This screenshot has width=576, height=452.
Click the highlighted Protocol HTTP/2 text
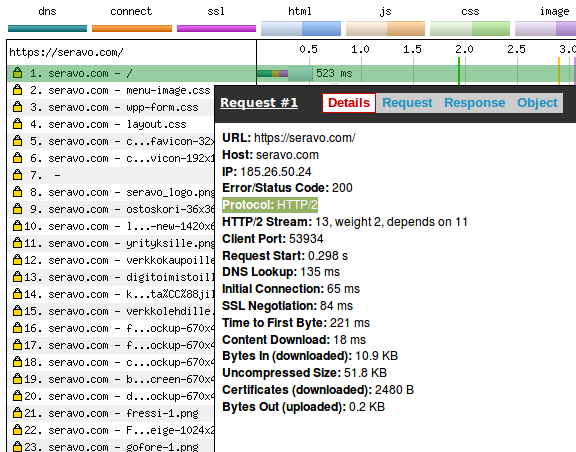270,205
